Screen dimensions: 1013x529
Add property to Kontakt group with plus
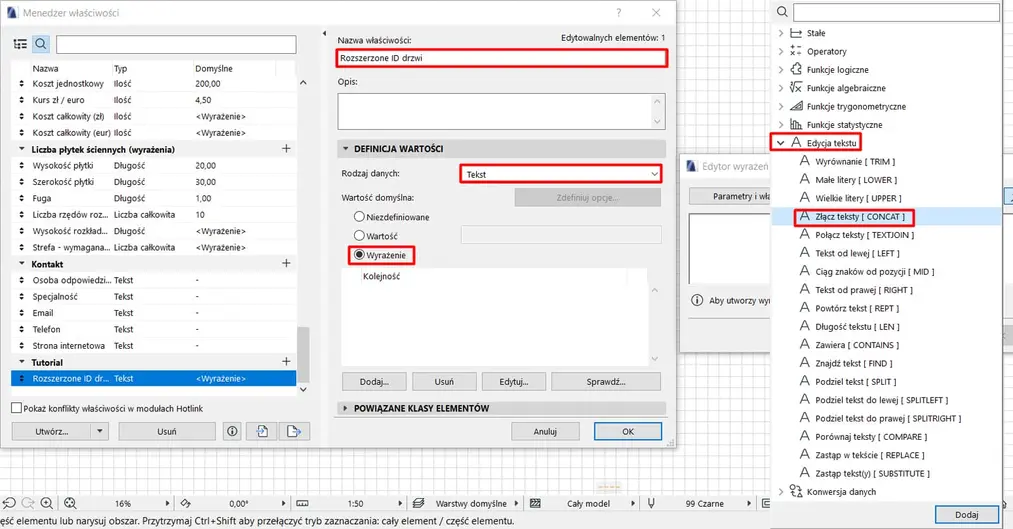coord(286,264)
